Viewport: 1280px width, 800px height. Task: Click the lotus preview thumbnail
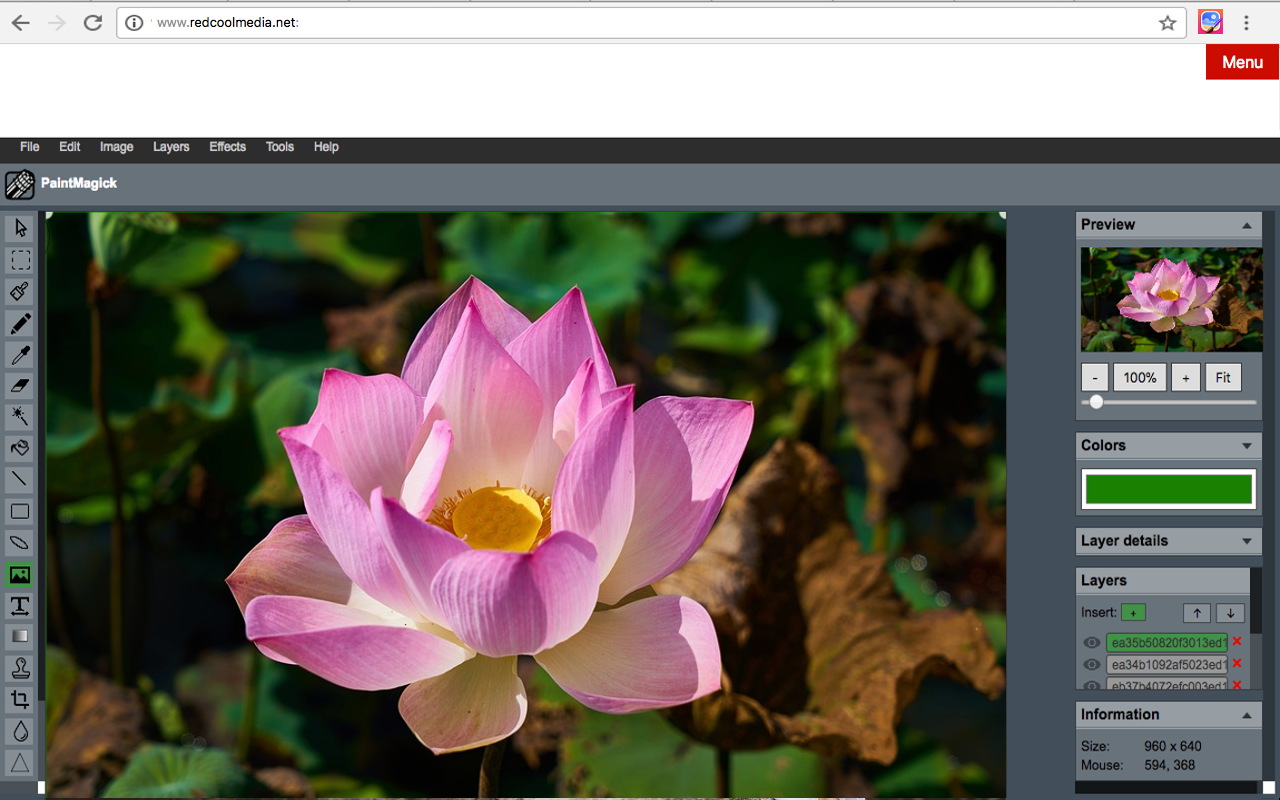[1171, 299]
